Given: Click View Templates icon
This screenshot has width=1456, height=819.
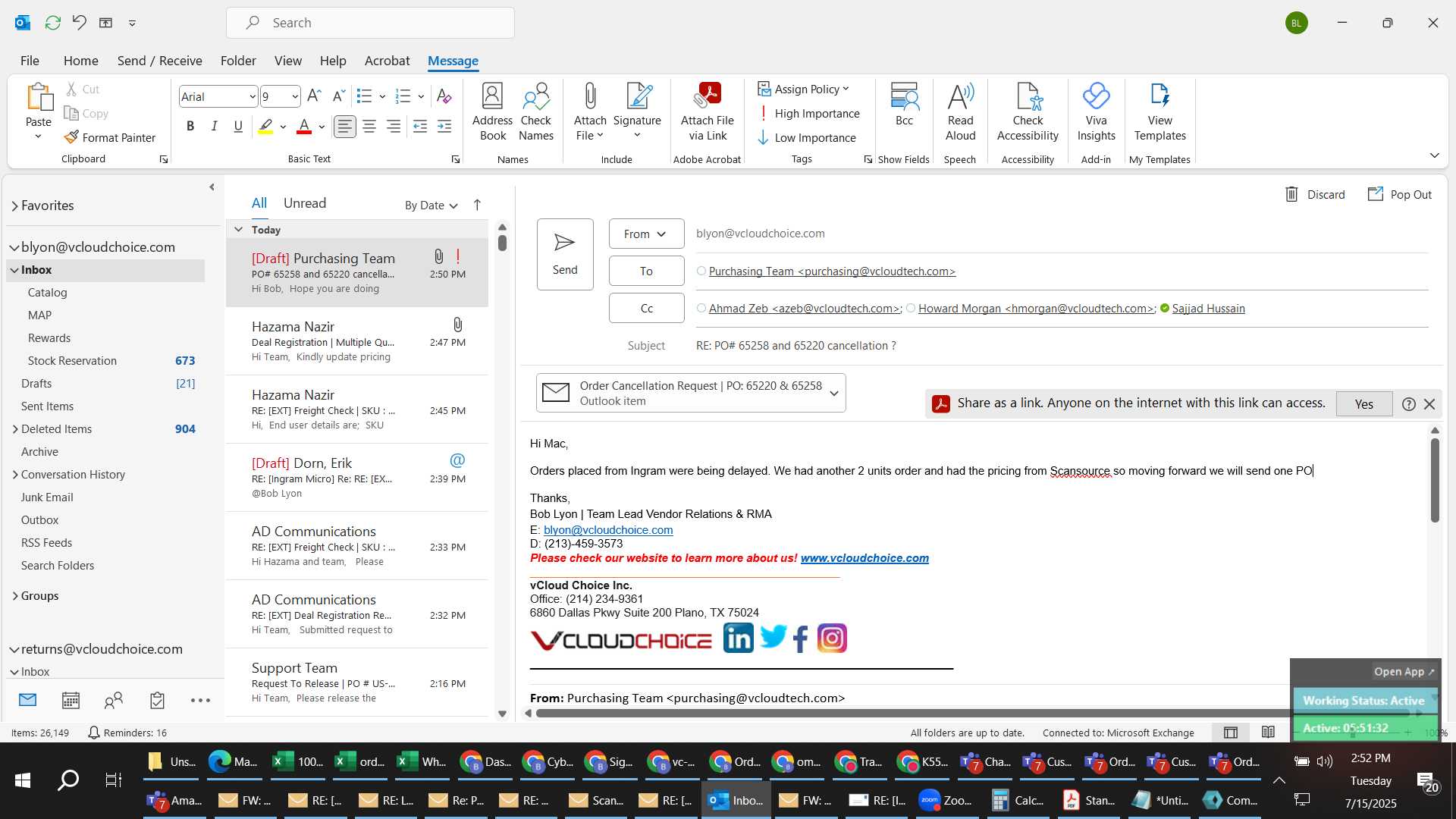Looking at the screenshot, I should [1159, 112].
